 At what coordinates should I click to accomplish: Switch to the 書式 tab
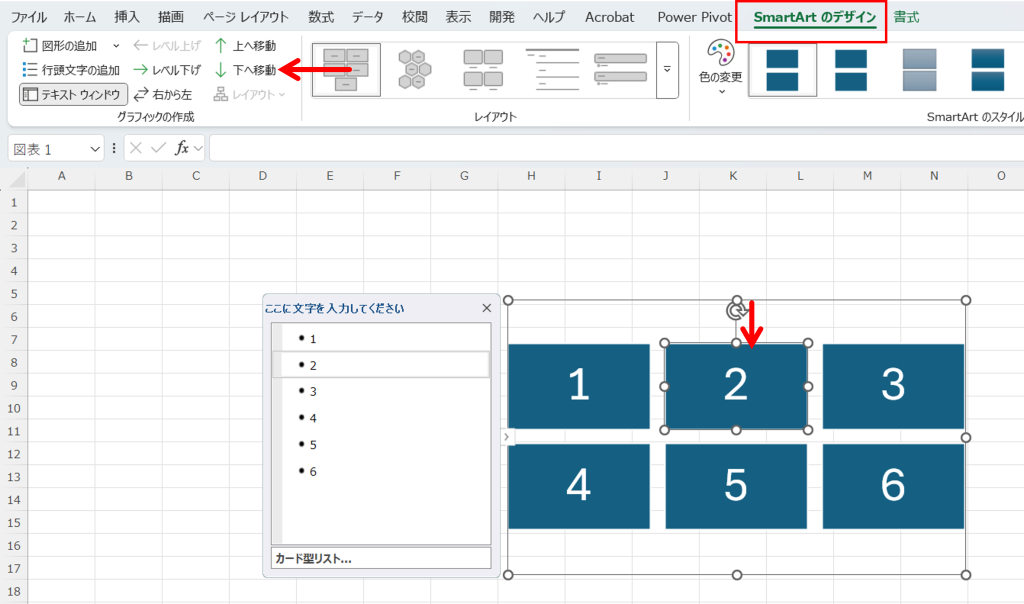[x=907, y=17]
